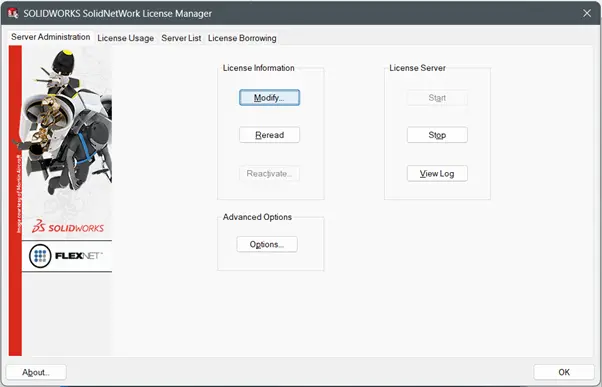The image size is (602, 387).
Task: Click the SOLIDWORKS app icon in title bar
Action: (x=13, y=13)
